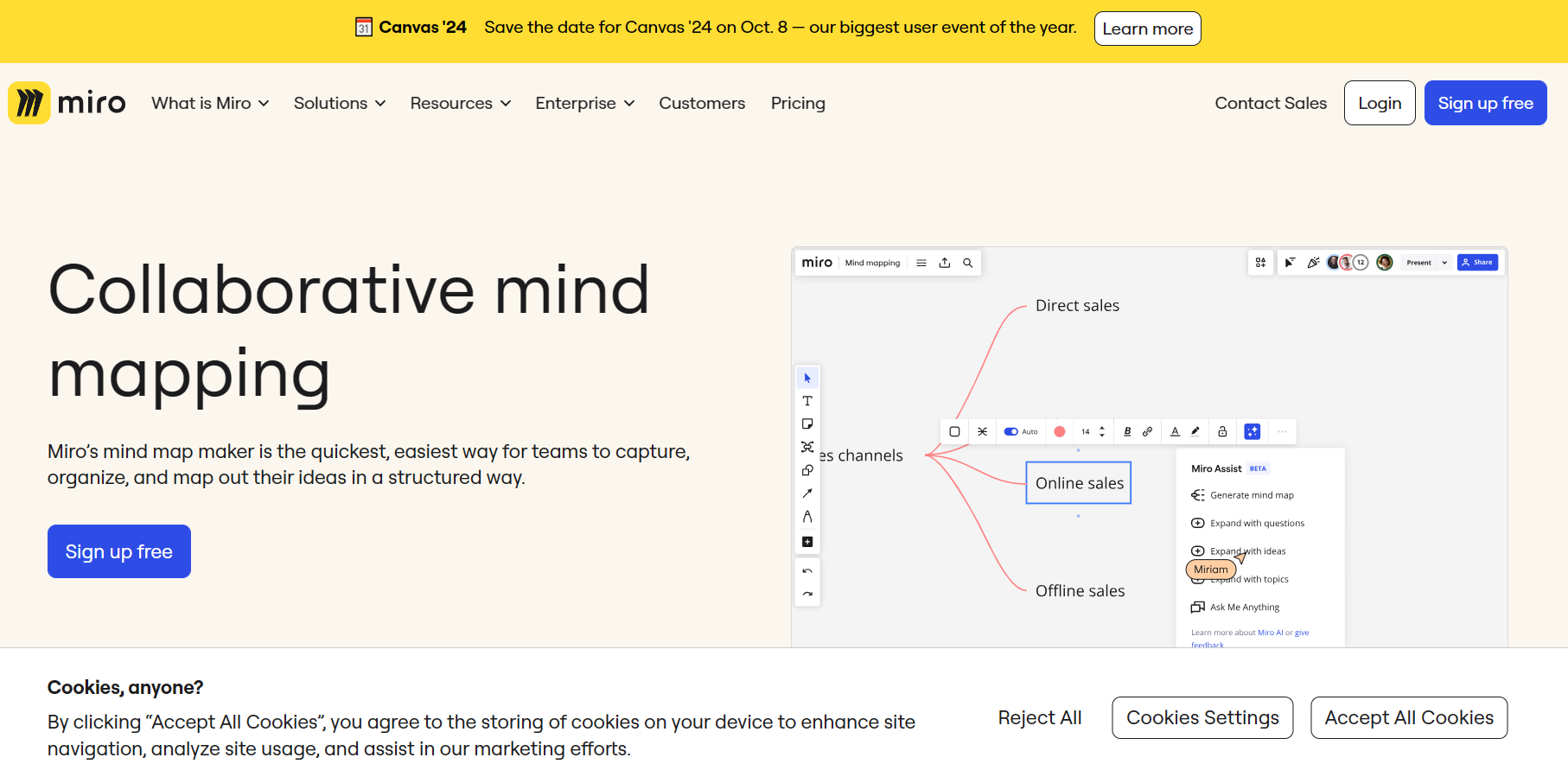
Task: Open the Solutions dropdown
Action: [x=339, y=104]
